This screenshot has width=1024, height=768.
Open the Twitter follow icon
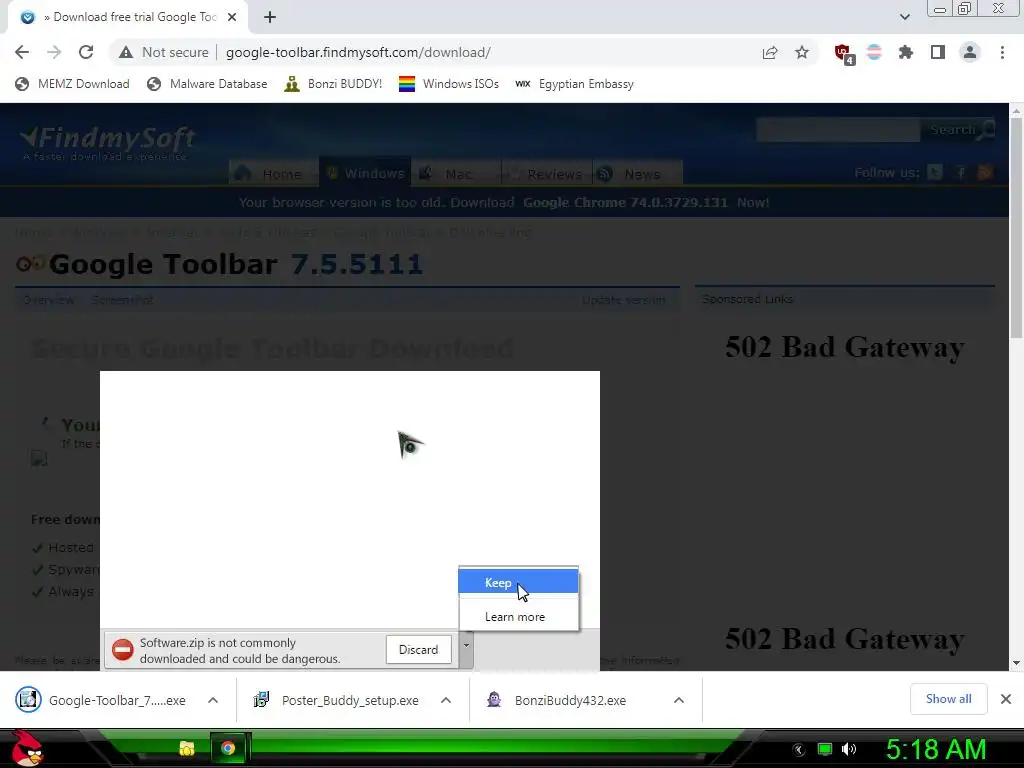click(x=935, y=172)
